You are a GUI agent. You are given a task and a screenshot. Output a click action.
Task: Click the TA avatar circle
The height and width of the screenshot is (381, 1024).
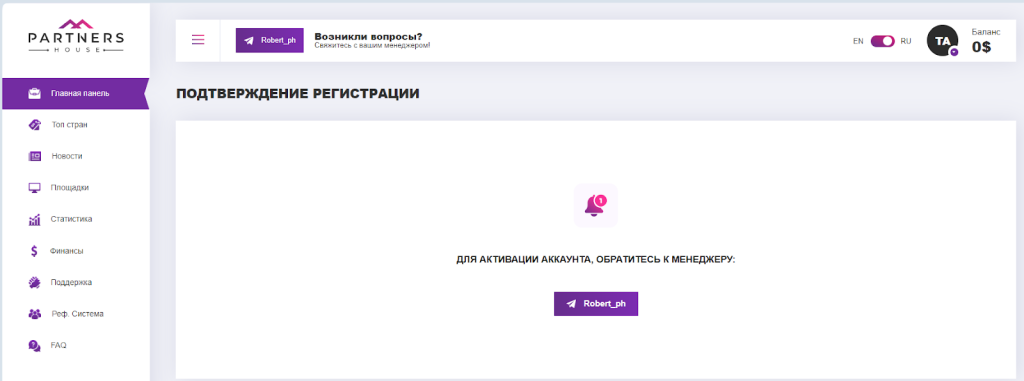(x=942, y=41)
